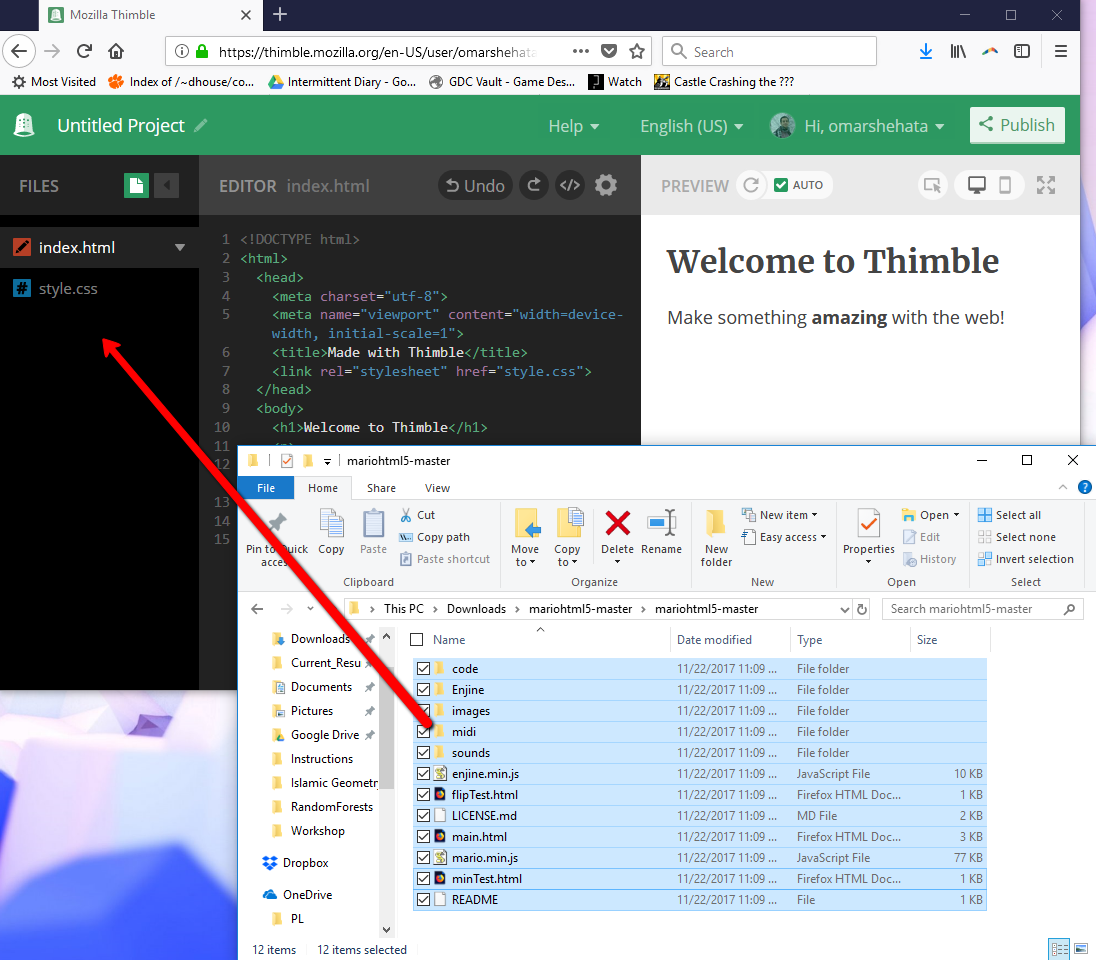The image size is (1096, 960).
Task: Uncheck the code folder checkbox
Action: click(423, 668)
